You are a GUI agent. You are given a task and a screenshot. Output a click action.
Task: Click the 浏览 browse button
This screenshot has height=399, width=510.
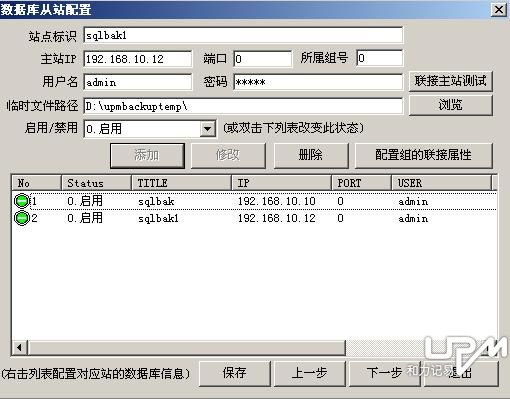coord(450,105)
